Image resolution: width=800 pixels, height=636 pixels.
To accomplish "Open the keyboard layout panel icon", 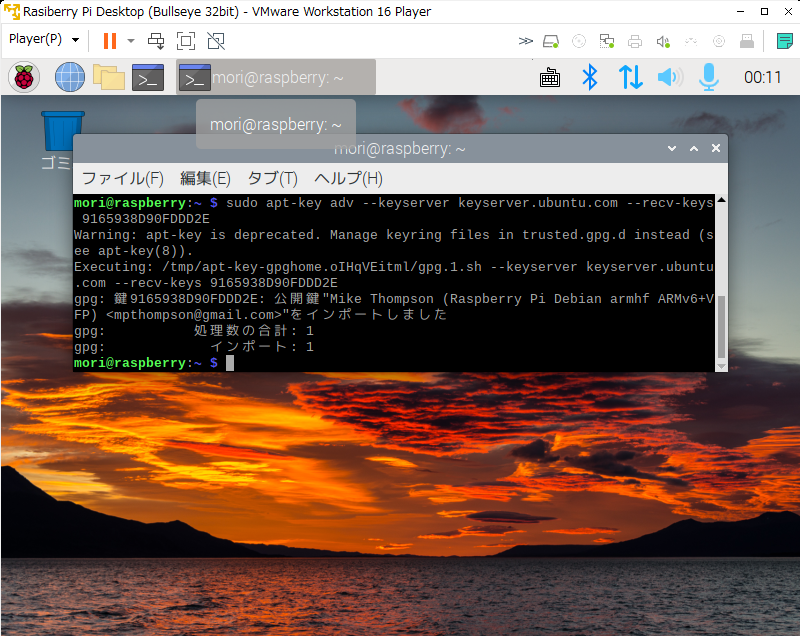I will (550, 78).
